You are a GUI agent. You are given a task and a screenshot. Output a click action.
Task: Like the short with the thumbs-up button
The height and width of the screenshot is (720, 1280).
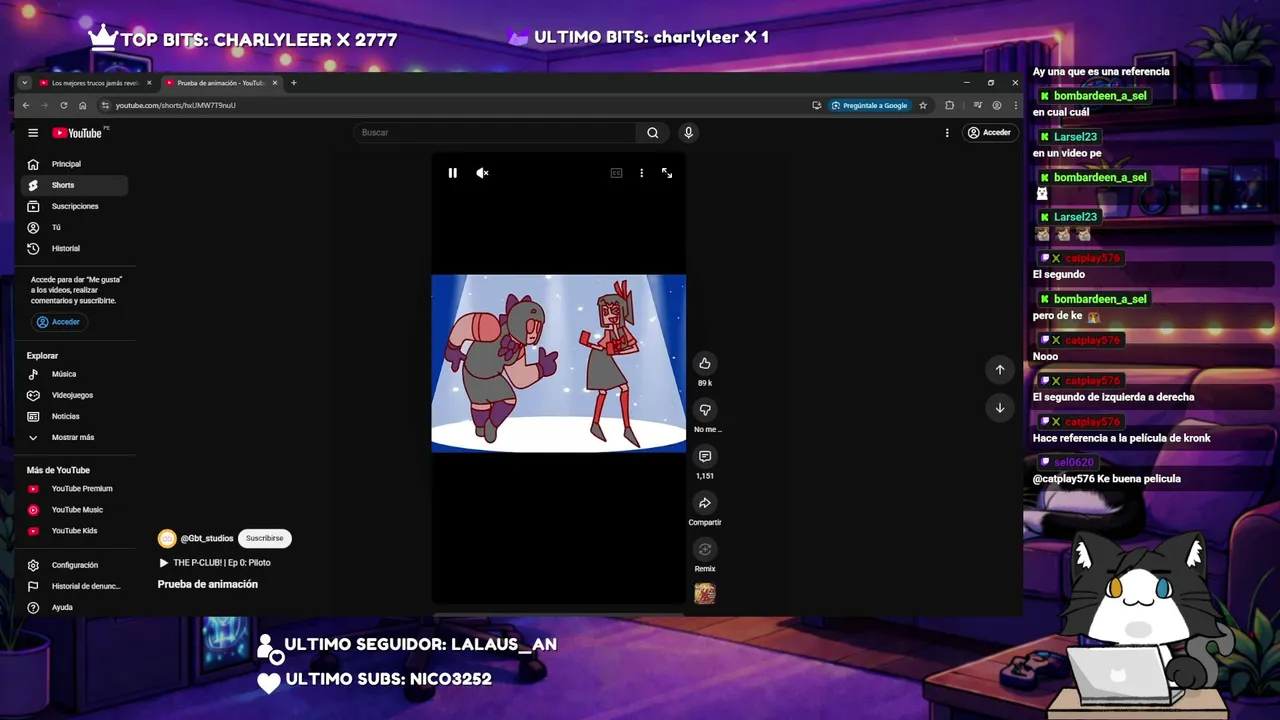(705, 364)
